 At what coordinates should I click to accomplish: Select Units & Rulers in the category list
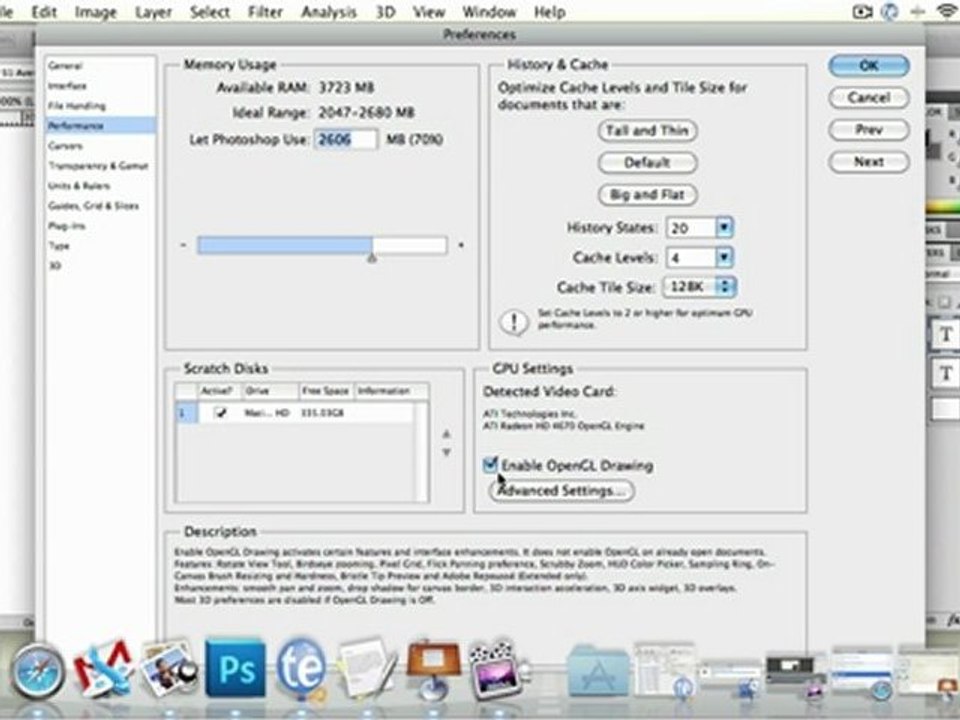tap(80, 186)
